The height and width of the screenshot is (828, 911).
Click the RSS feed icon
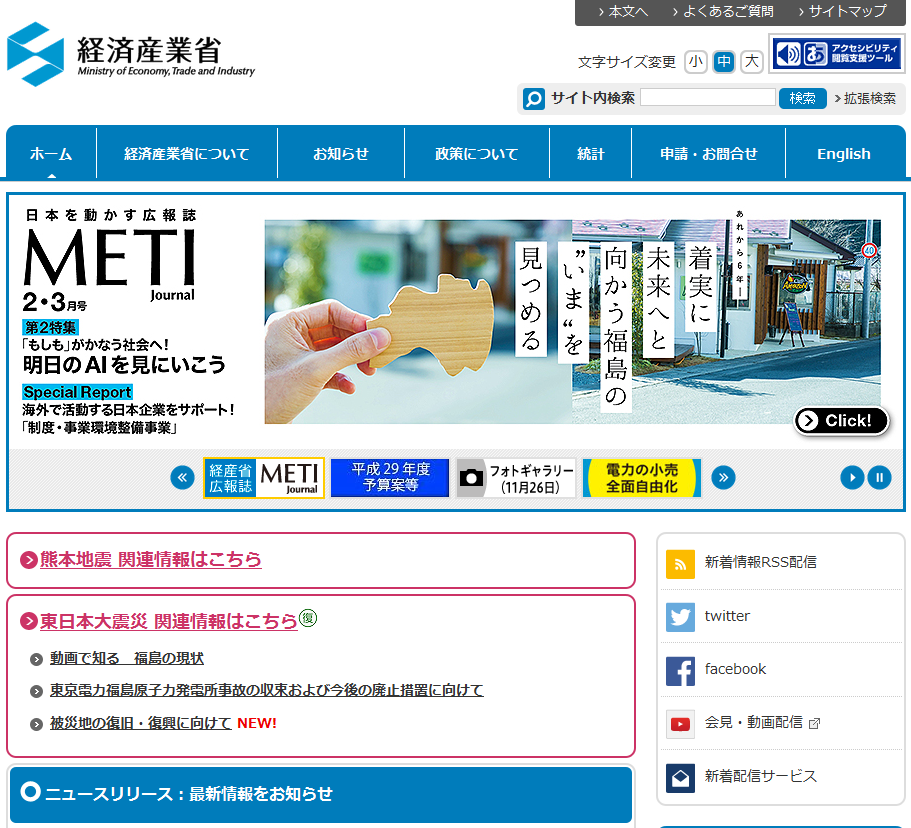tap(680, 564)
